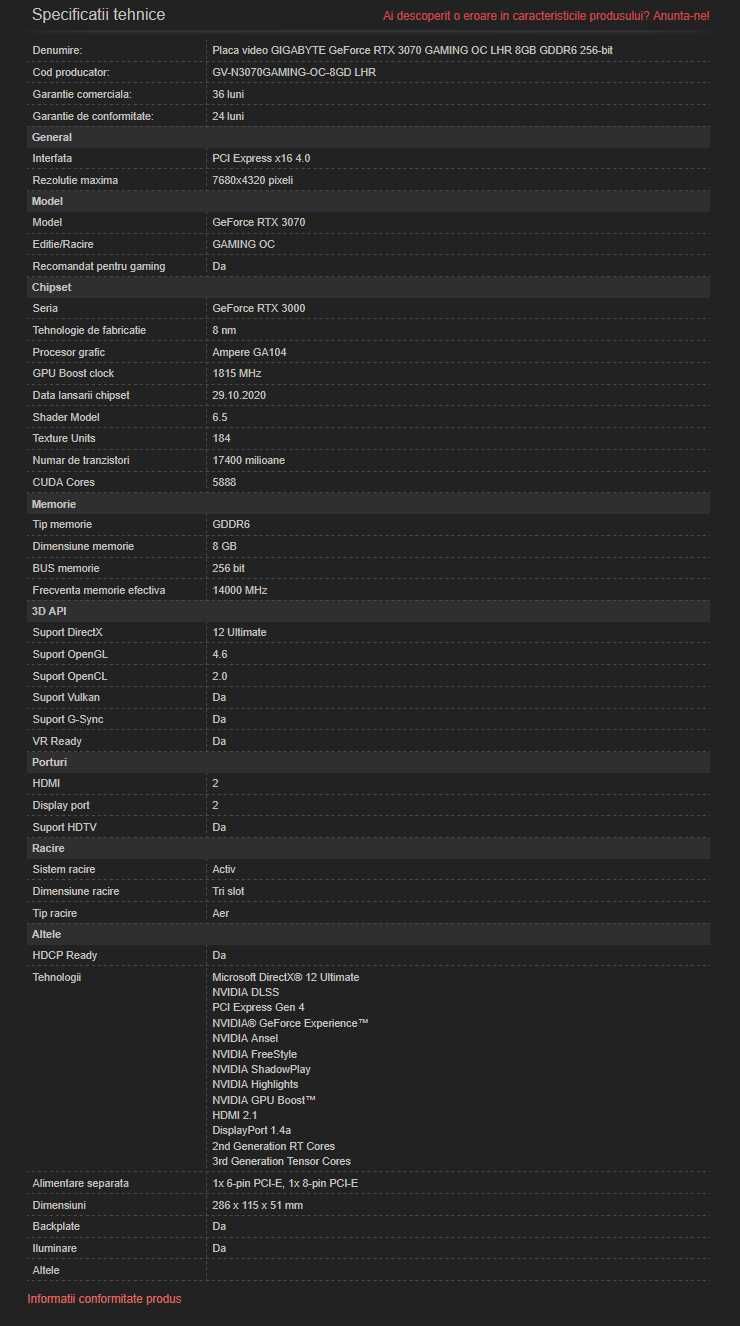Viewport: 740px width, 1326px height.
Task: Click the OpenGL support value '4.6'
Action: click(x=220, y=654)
